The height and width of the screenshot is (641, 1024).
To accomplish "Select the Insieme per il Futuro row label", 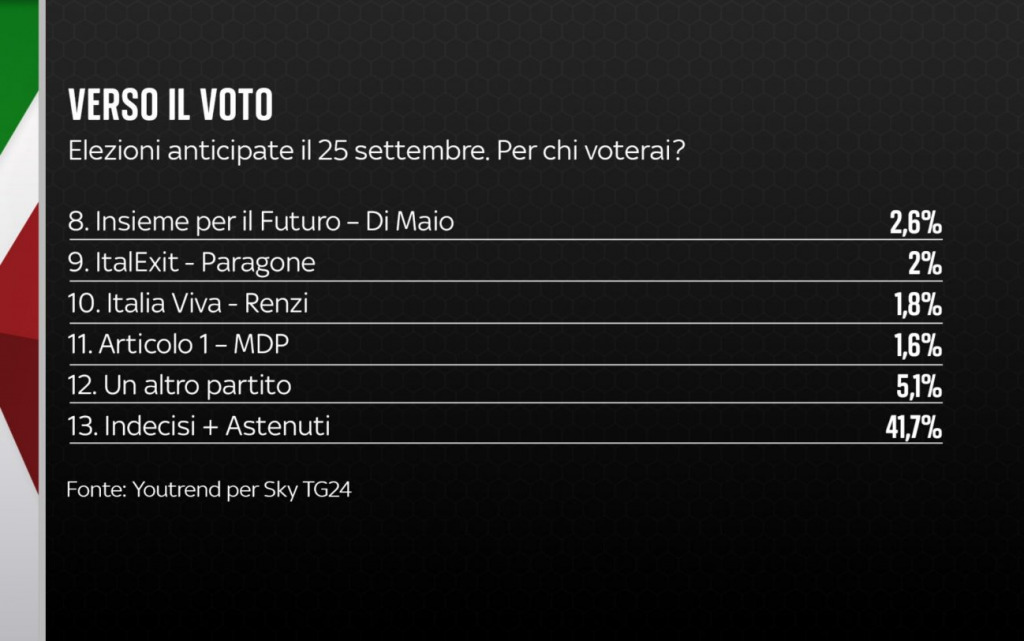I will (x=261, y=221).
